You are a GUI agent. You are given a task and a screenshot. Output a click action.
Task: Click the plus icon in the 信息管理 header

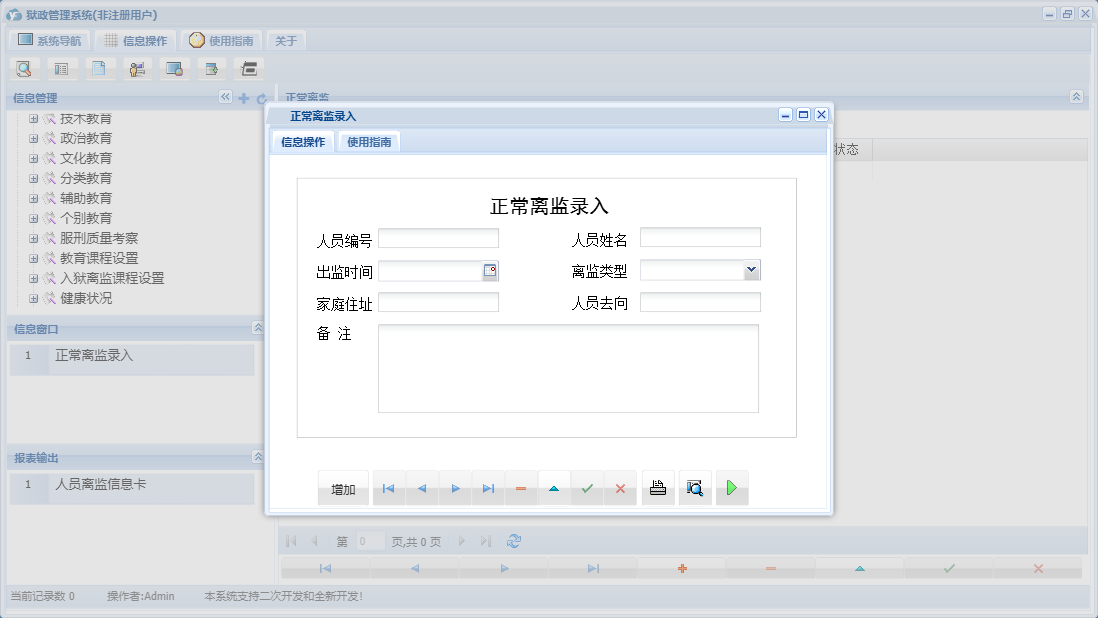243,98
